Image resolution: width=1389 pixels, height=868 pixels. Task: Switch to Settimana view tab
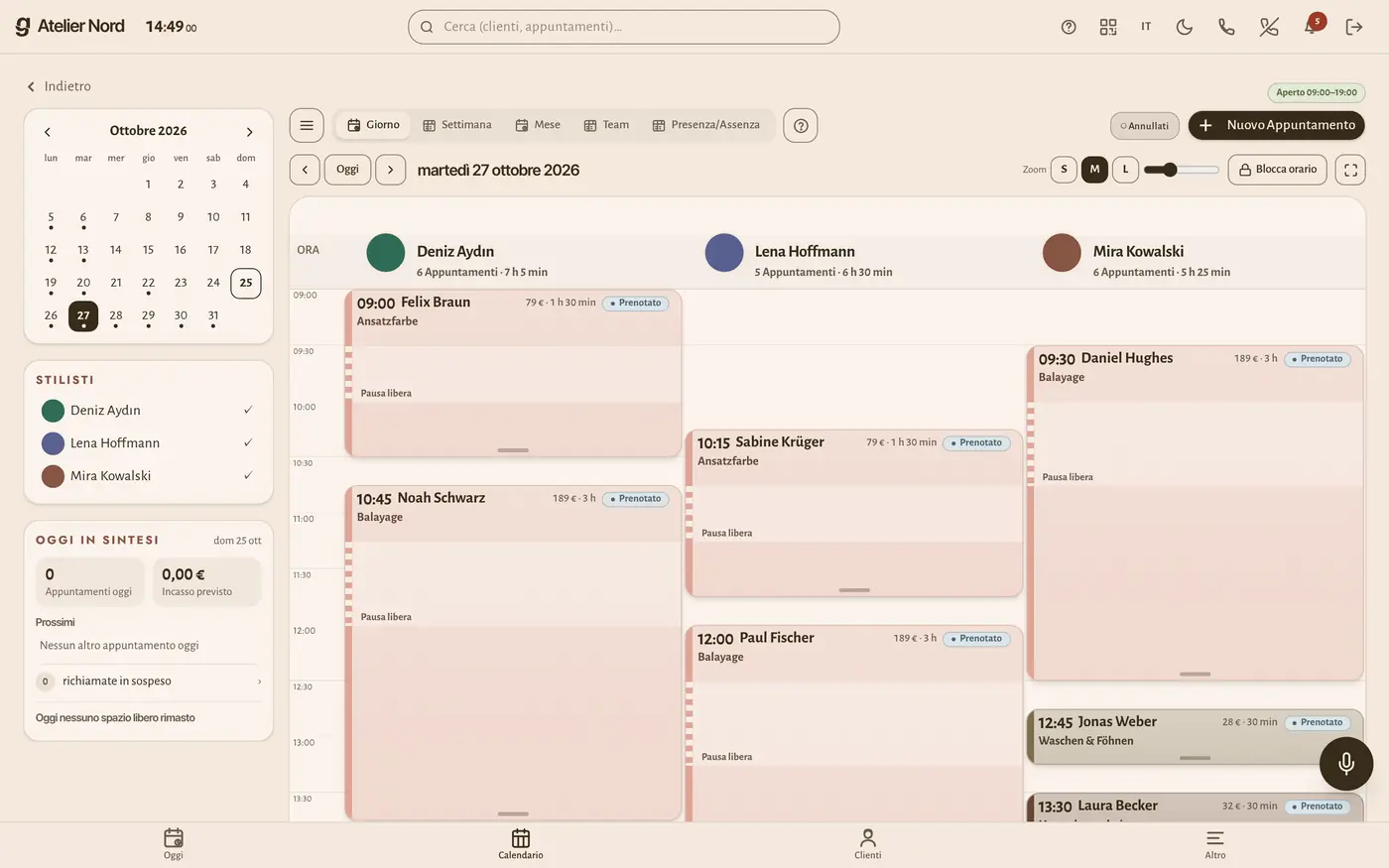click(x=457, y=125)
